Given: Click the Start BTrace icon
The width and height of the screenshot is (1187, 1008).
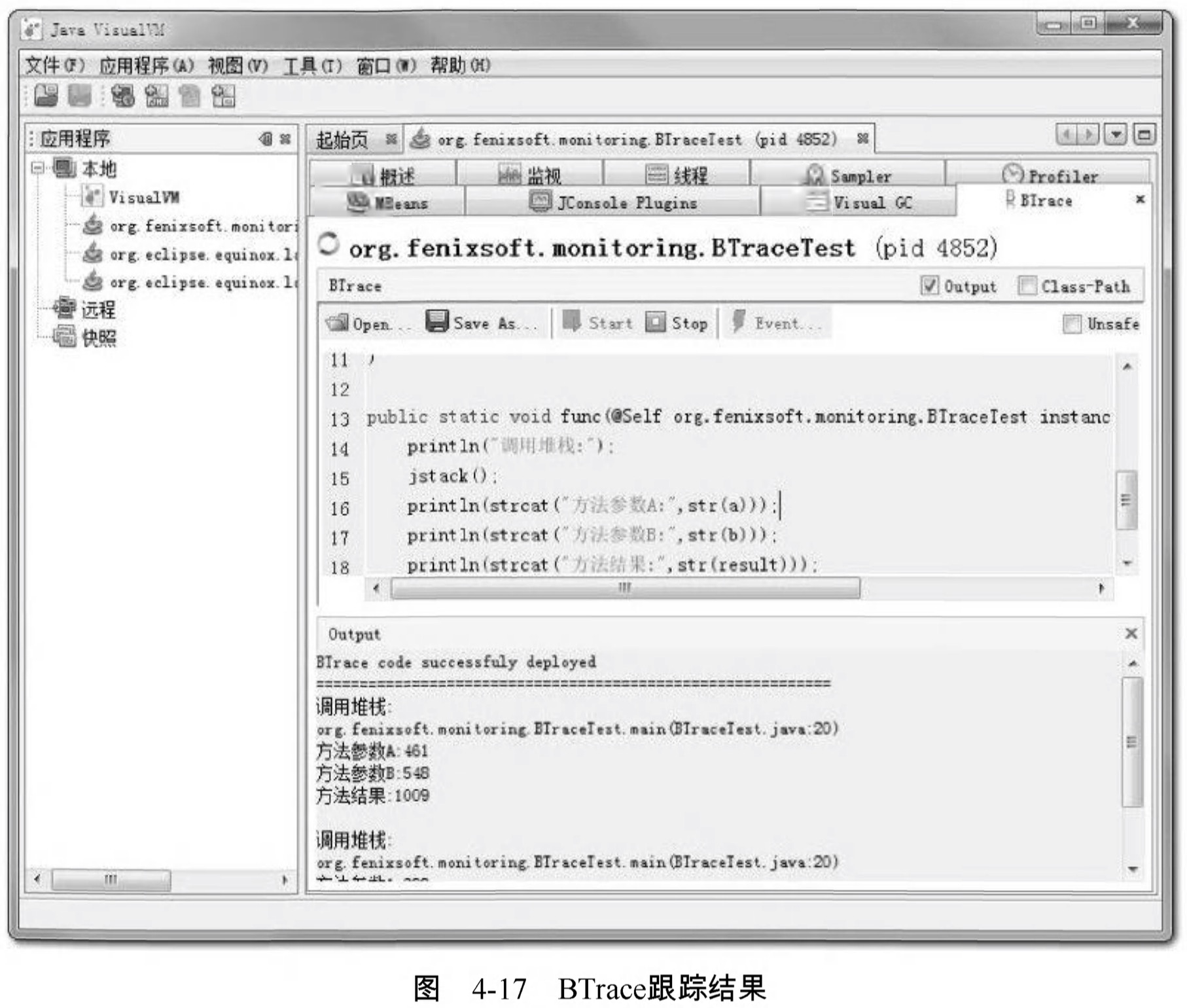Looking at the screenshot, I should click(572, 321).
